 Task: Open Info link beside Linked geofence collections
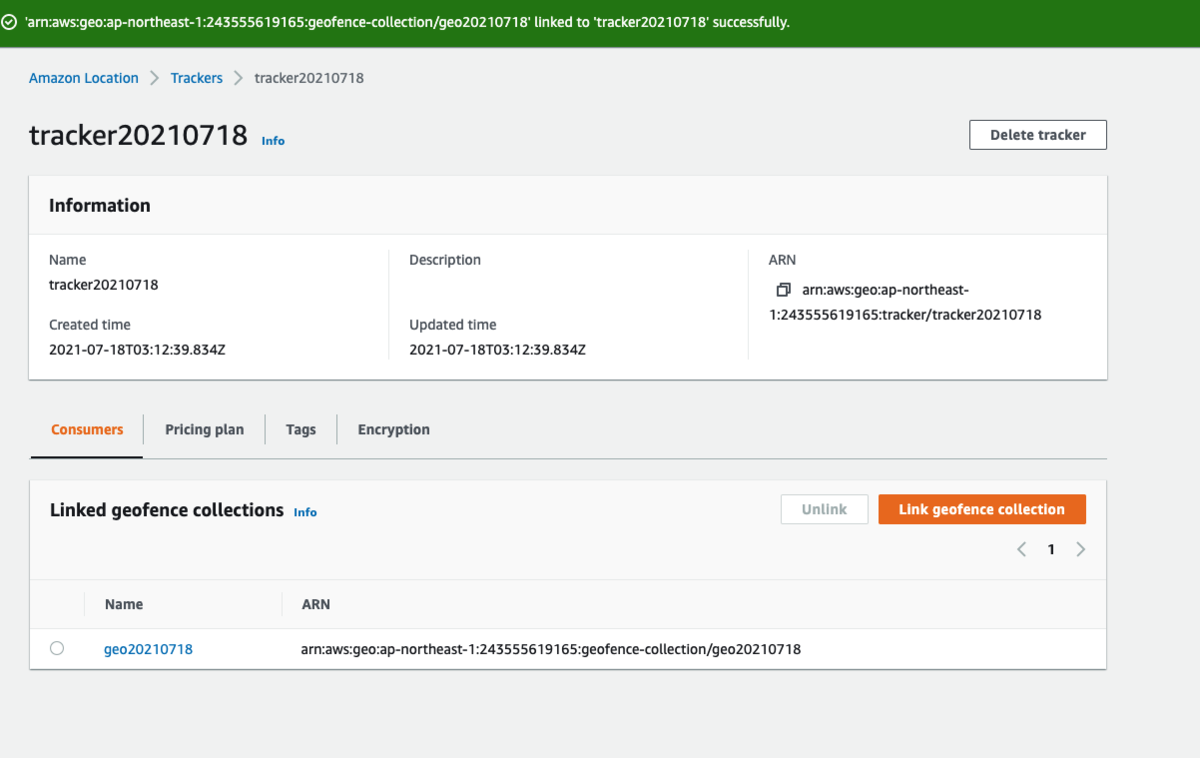pyautogui.click(x=305, y=512)
